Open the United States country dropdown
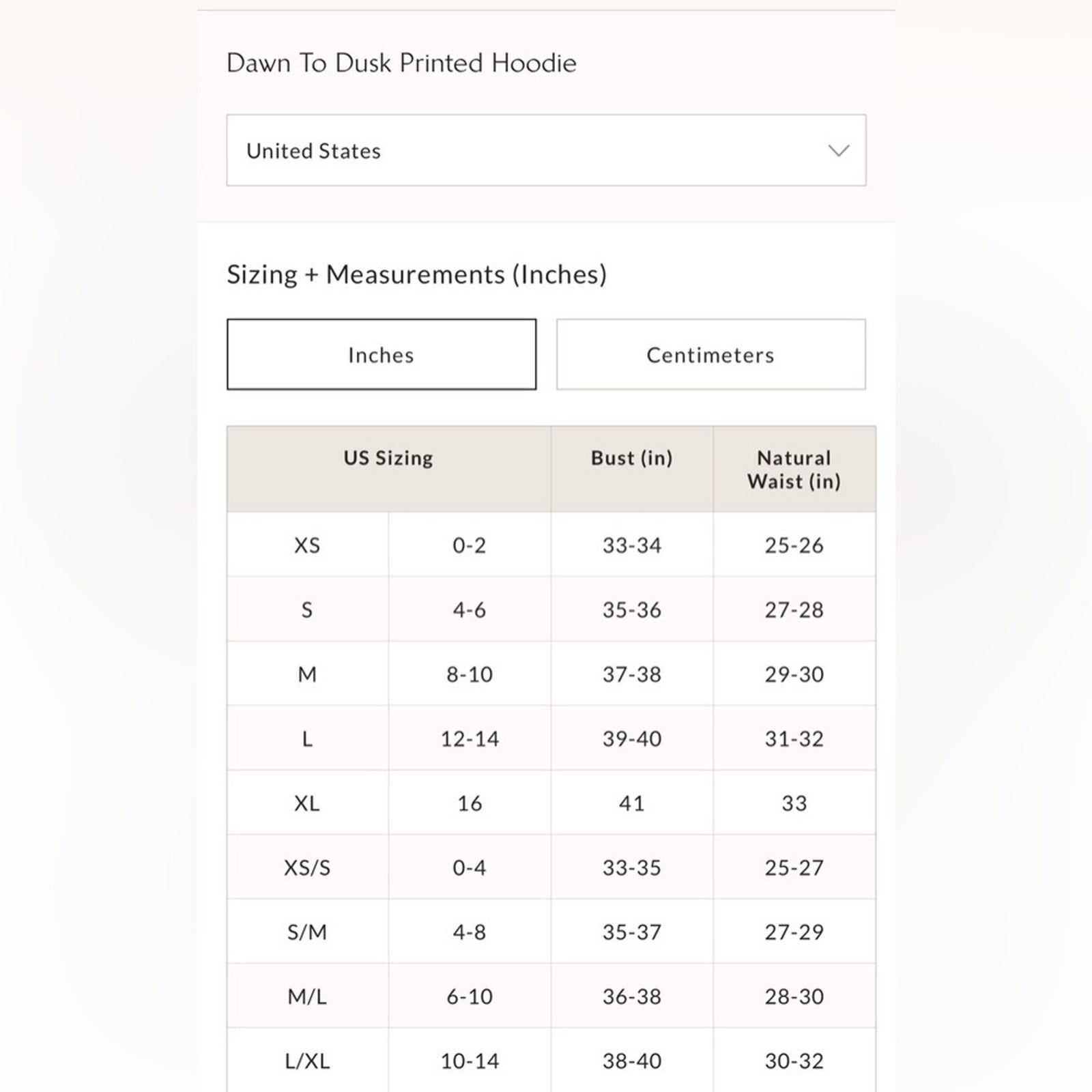Image resolution: width=1092 pixels, height=1092 pixels. 545,150
